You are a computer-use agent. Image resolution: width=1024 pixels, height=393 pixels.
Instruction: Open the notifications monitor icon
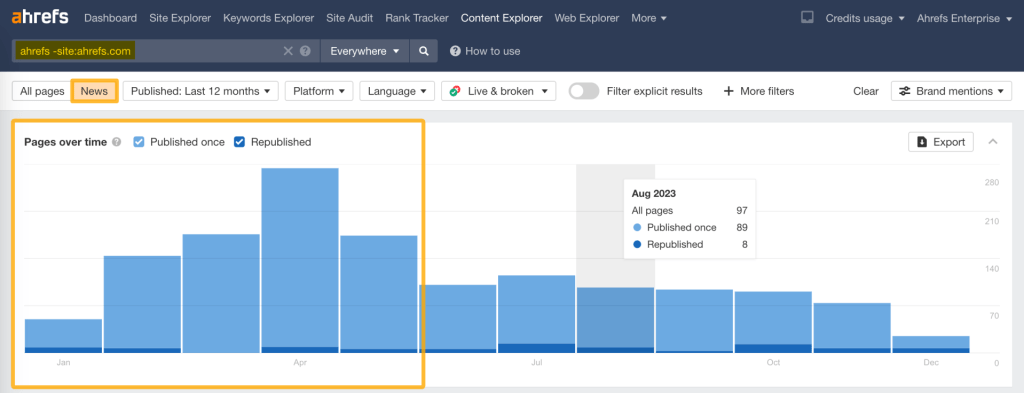(x=807, y=18)
